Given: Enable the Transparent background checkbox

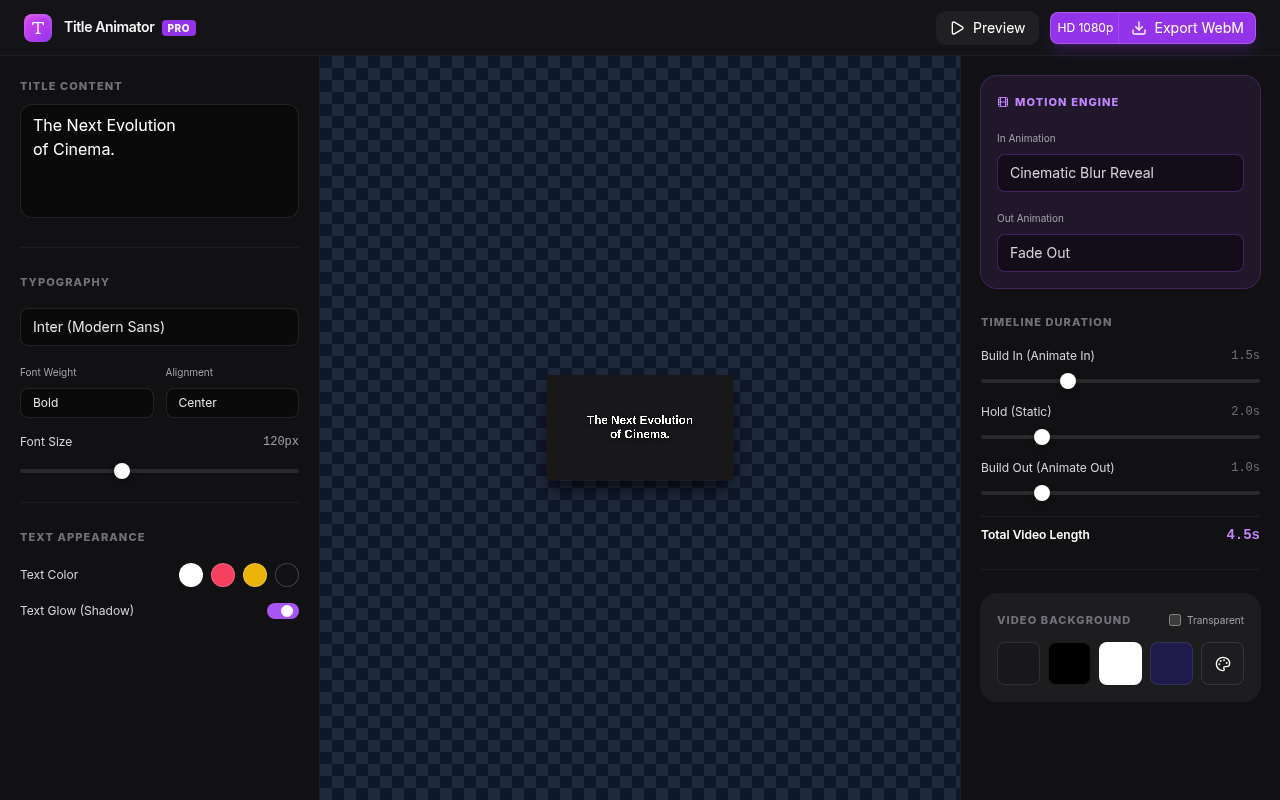Looking at the screenshot, I should coord(1175,620).
